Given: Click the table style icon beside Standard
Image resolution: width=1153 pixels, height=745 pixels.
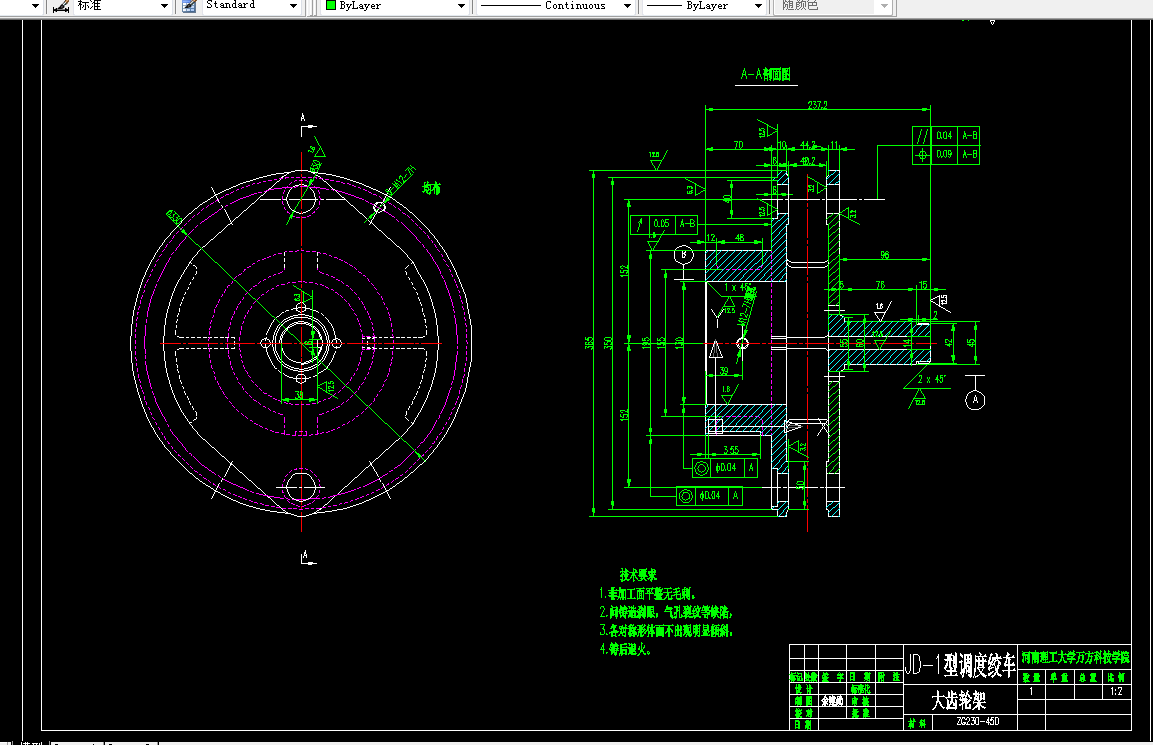Looking at the screenshot, I should point(188,6).
